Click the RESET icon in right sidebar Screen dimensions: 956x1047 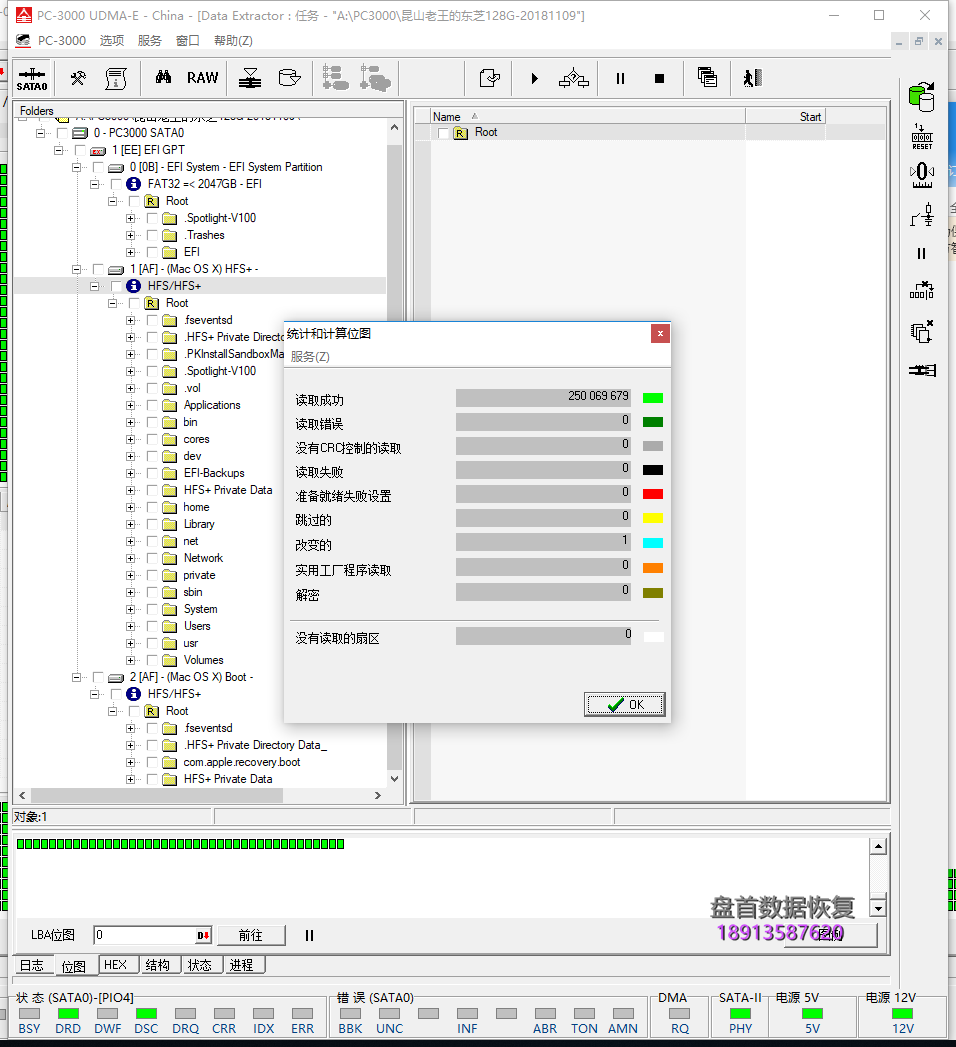[921, 137]
